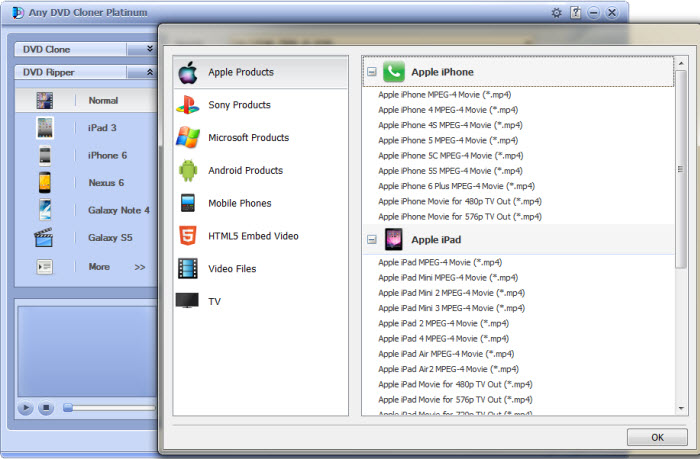700x459 pixels.
Task: Choose the Galaxy Note 4 profile label
Action: [119, 210]
